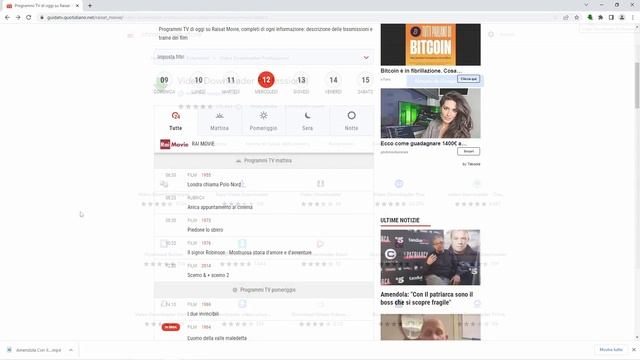640x360 pixels.
Task: Collapse the Programmi TV pomeriggio section
Action: pos(264,290)
